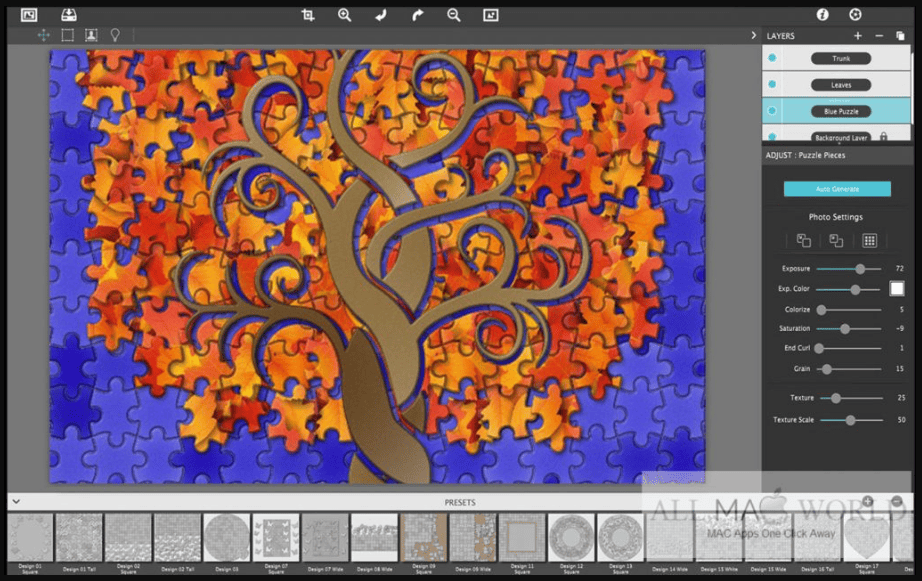Toggle visibility of the Background Layer
922x581 pixels.
772,136
